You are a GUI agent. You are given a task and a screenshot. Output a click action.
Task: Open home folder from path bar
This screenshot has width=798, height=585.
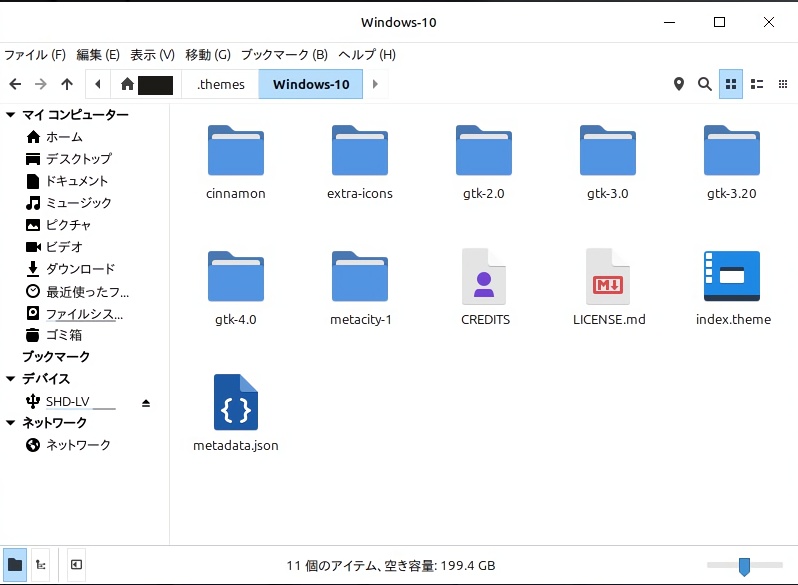pyautogui.click(x=147, y=84)
